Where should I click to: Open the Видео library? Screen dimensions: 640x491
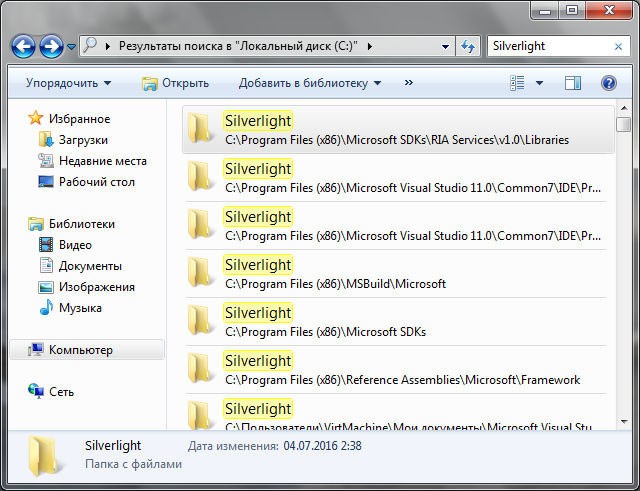coord(75,245)
